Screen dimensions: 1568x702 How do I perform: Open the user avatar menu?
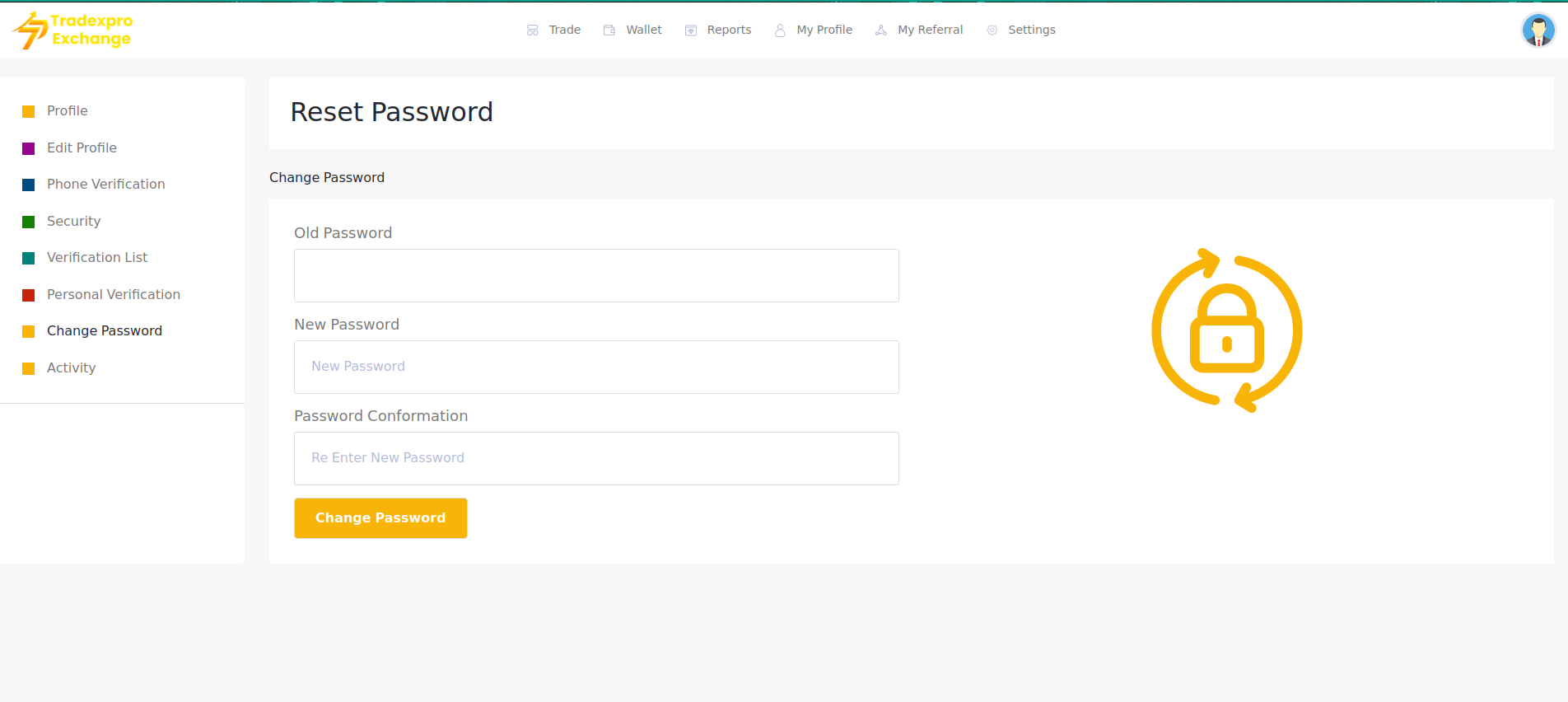(x=1538, y=30)
